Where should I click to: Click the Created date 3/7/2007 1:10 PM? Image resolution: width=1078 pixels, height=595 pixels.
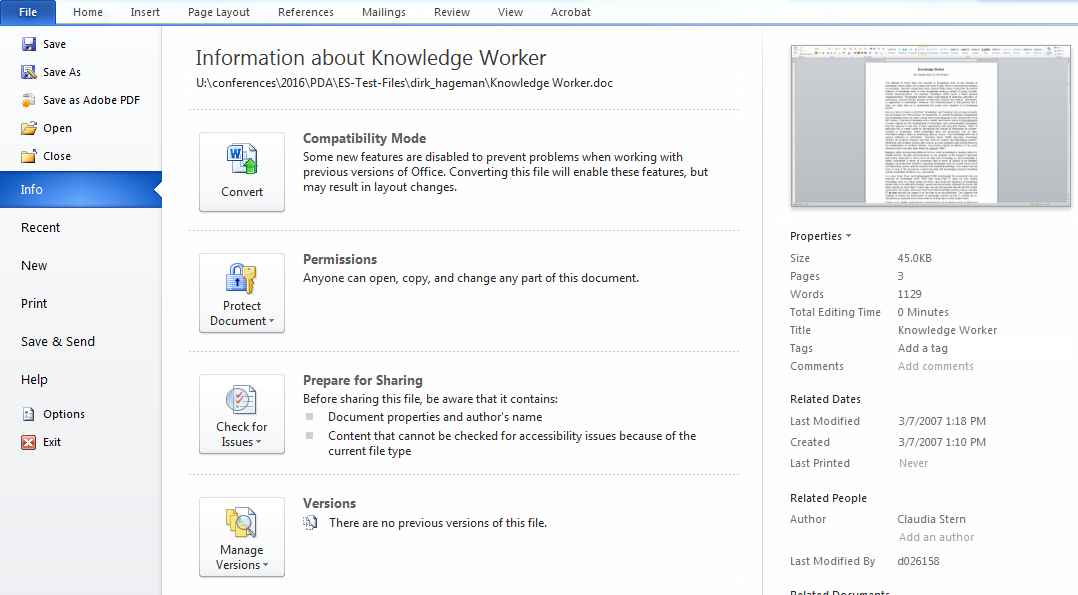point(942,442)
